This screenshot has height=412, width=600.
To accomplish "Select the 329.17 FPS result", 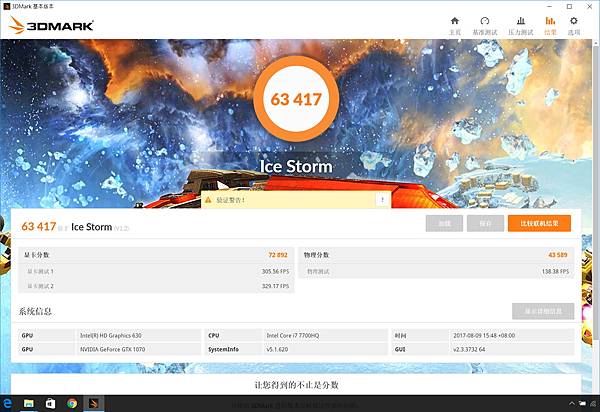I will click(x=276, y=286).
